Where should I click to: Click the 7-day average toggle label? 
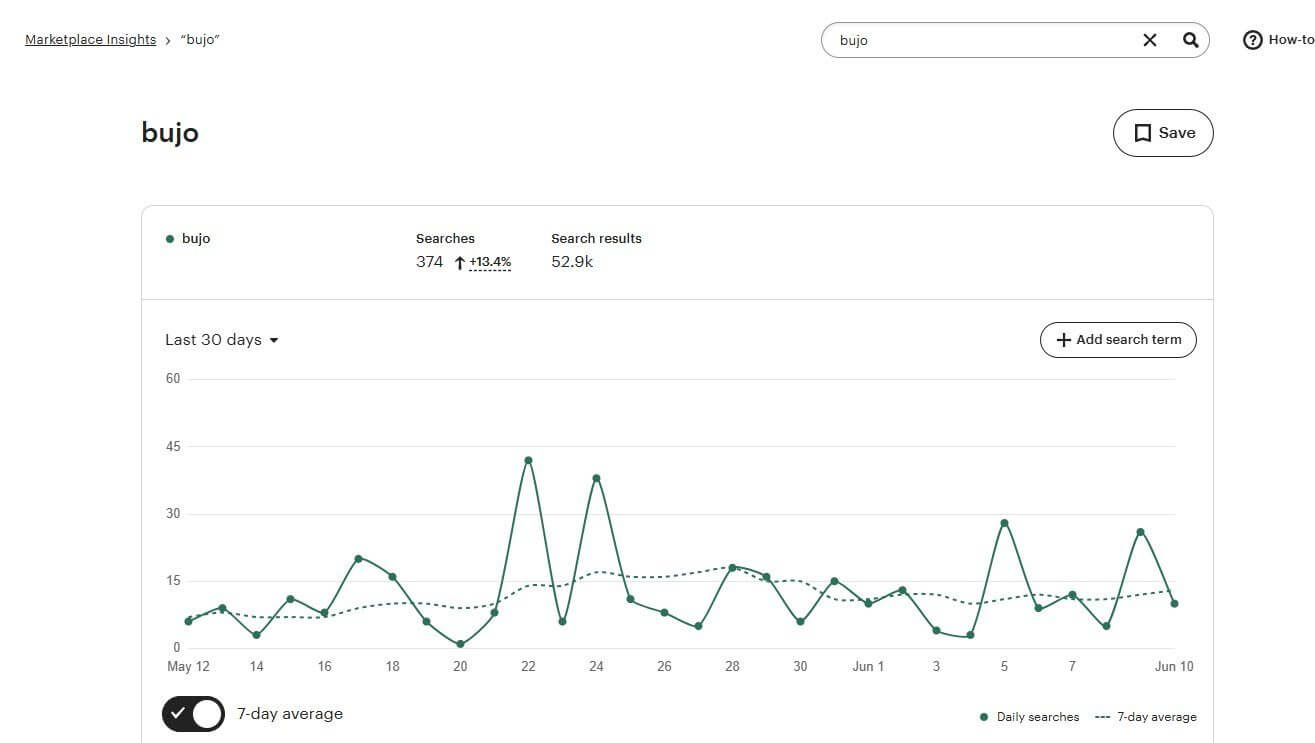290,714
